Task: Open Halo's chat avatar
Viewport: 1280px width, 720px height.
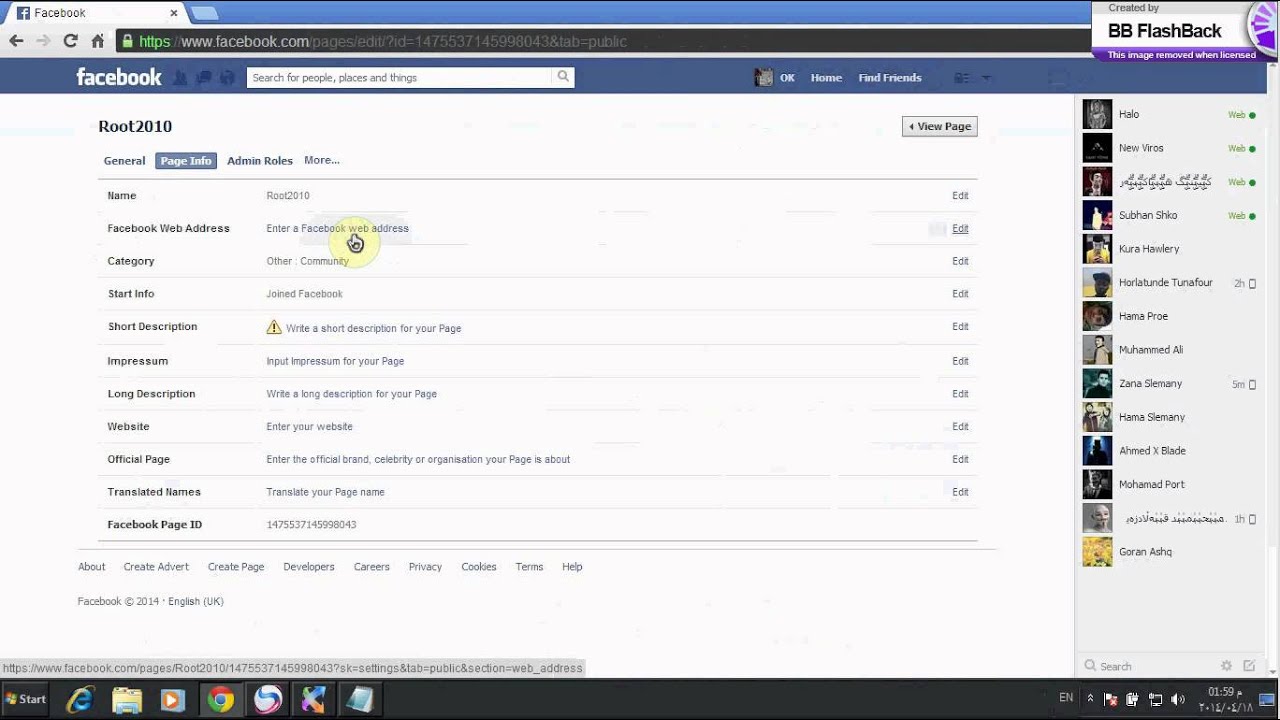Action: [1097, 114]
